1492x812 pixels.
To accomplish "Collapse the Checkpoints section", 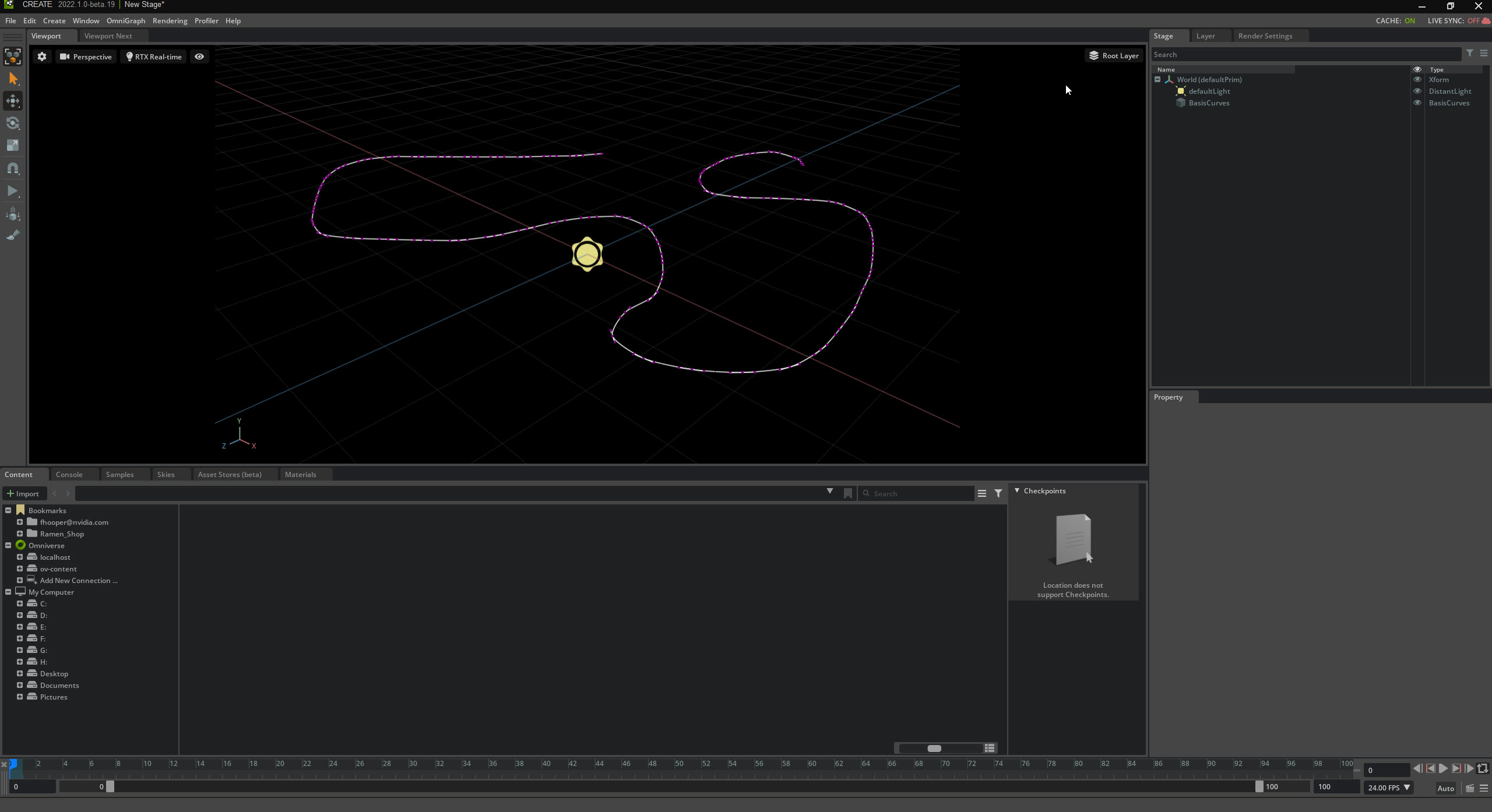I will tap(1017, 490).
